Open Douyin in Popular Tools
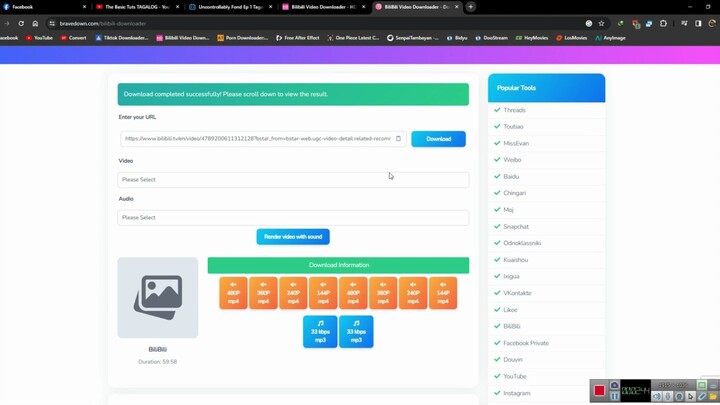This screenshot has height=405, width=720. pyautogui.click(x=513, y=360)
